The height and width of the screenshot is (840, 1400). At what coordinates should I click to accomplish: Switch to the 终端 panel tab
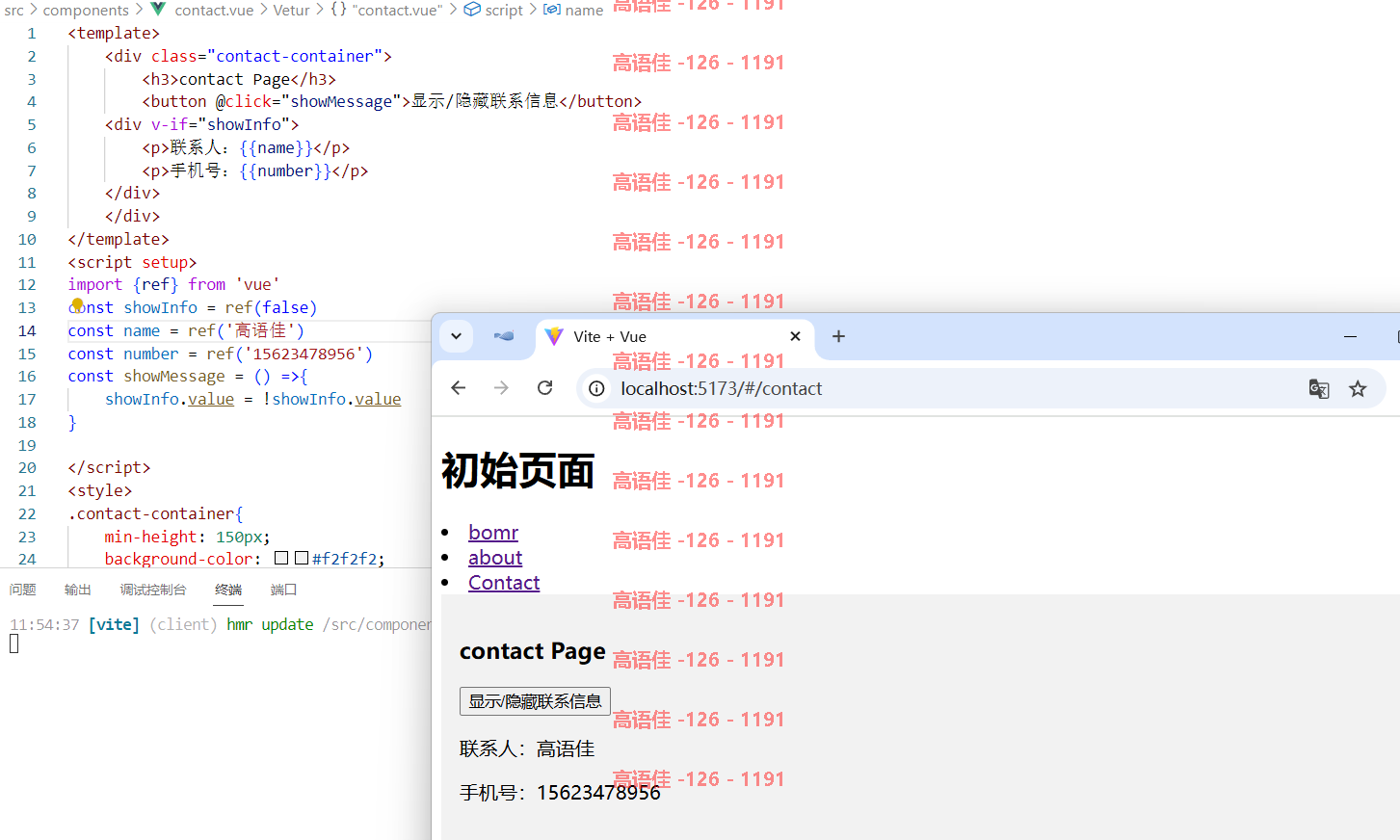pyautogui.click(x=228, y=590)
